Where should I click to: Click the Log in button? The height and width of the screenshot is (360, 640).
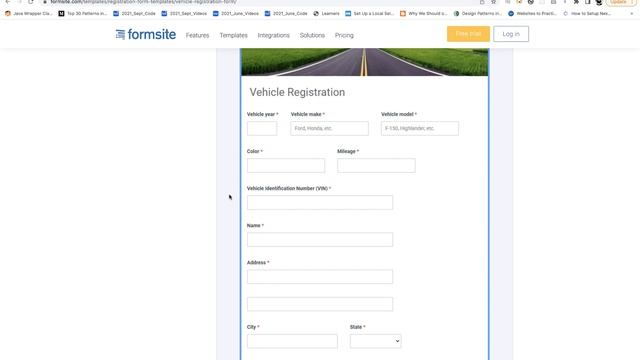click(511, 34)
